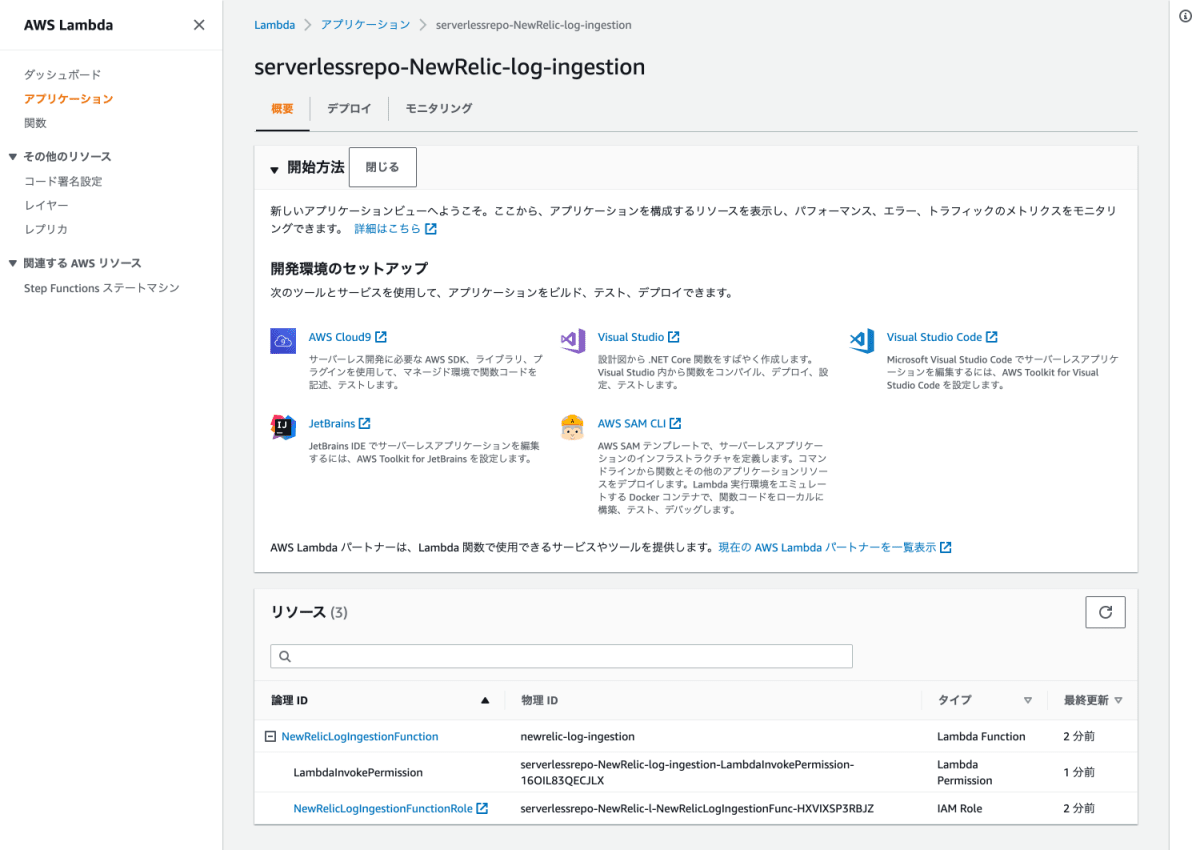Open the モニタリング tab

click(x=439, y=108)
